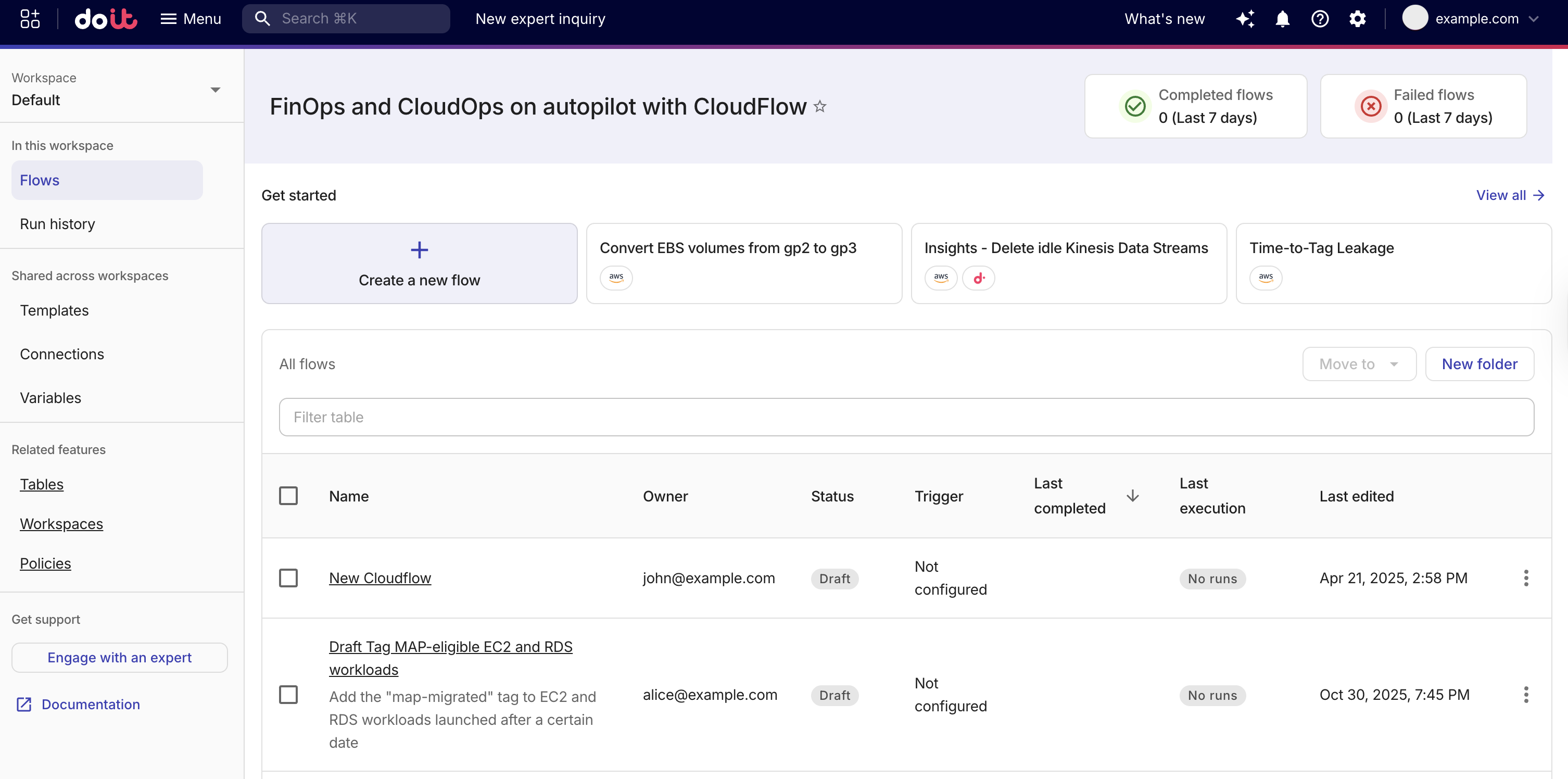
Task: Click the Search field in top bar
Action: coord(346,19)
